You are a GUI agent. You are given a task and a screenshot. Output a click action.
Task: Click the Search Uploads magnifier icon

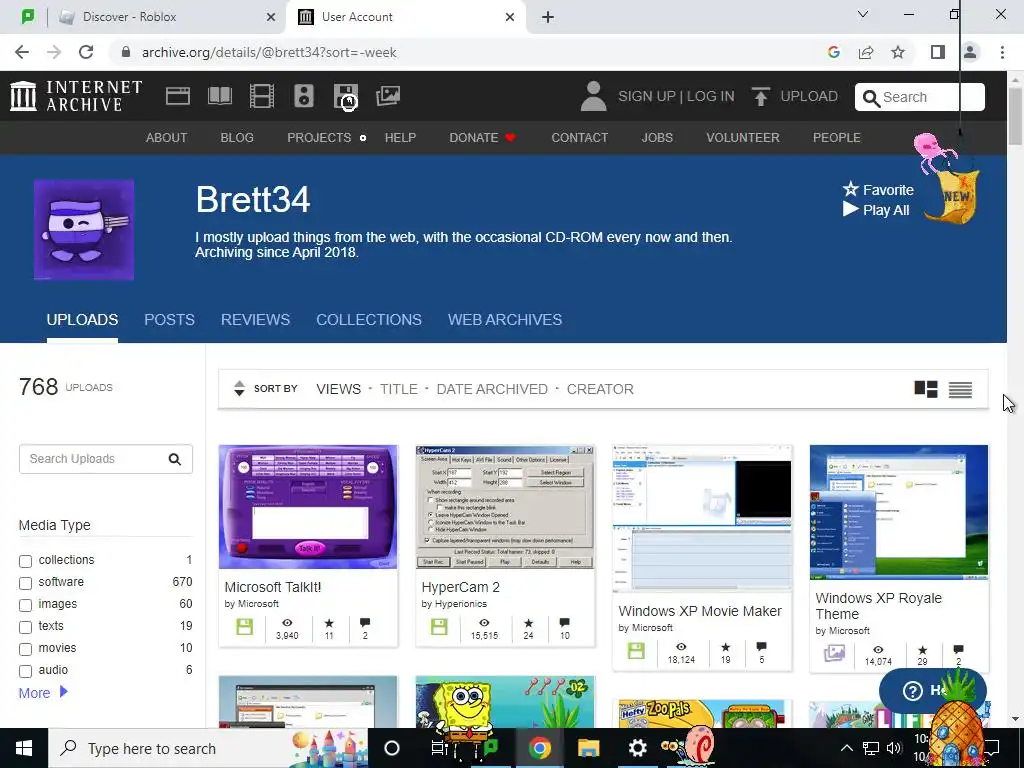[174, 459]
